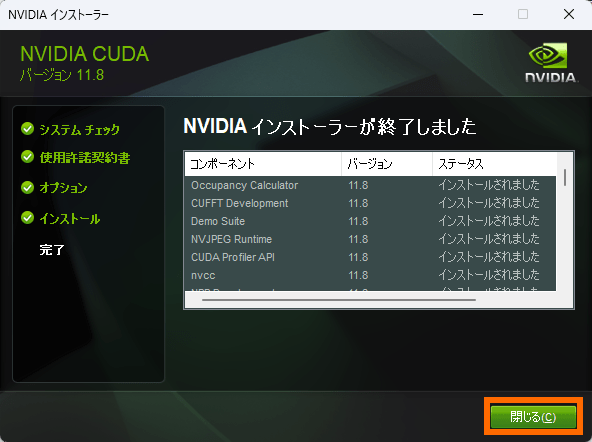Screen dimensions: 592x442
Task: Click the 11.8 version cell for nvcc
Action: (358, 275)
